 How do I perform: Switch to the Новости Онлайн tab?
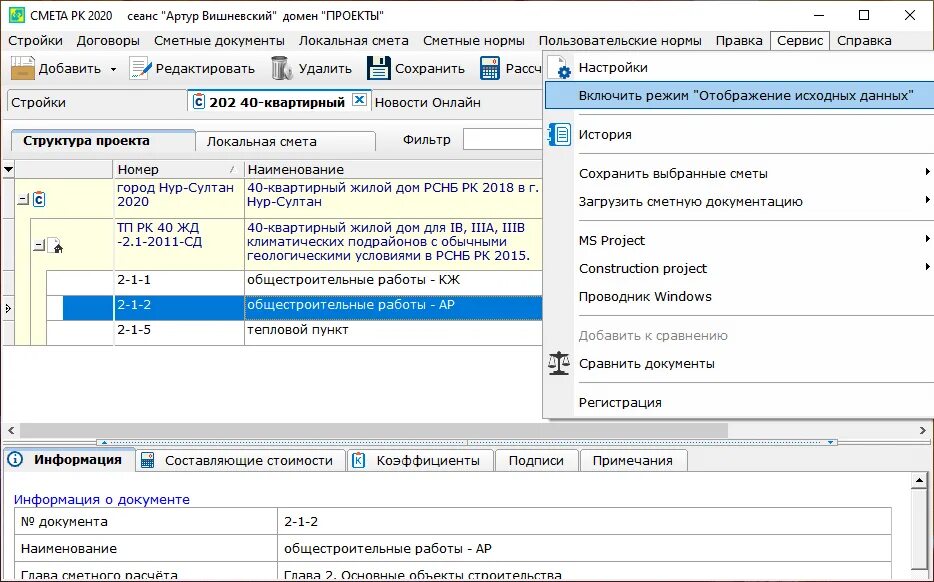click(x=427, y=102)
